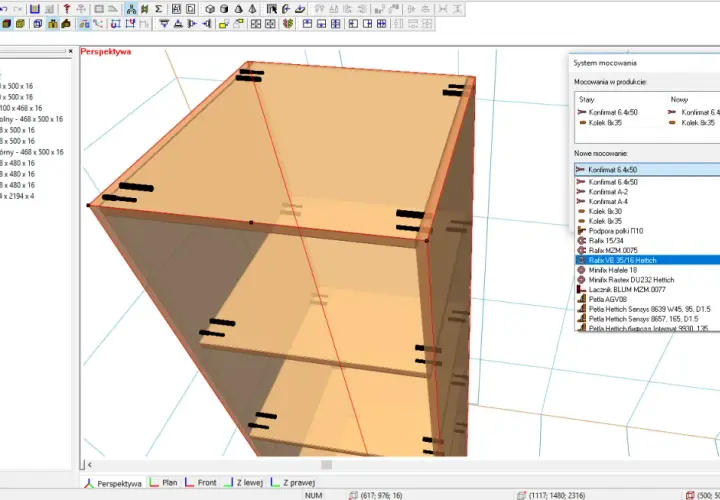
Task: Close the left parts list panel
Action: 70,51
